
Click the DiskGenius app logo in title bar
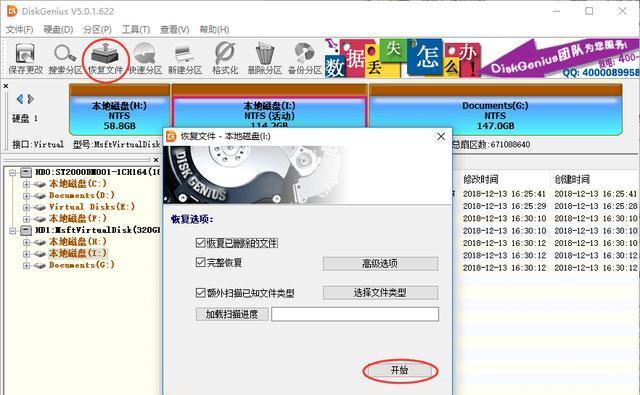(x=12, y=11)
